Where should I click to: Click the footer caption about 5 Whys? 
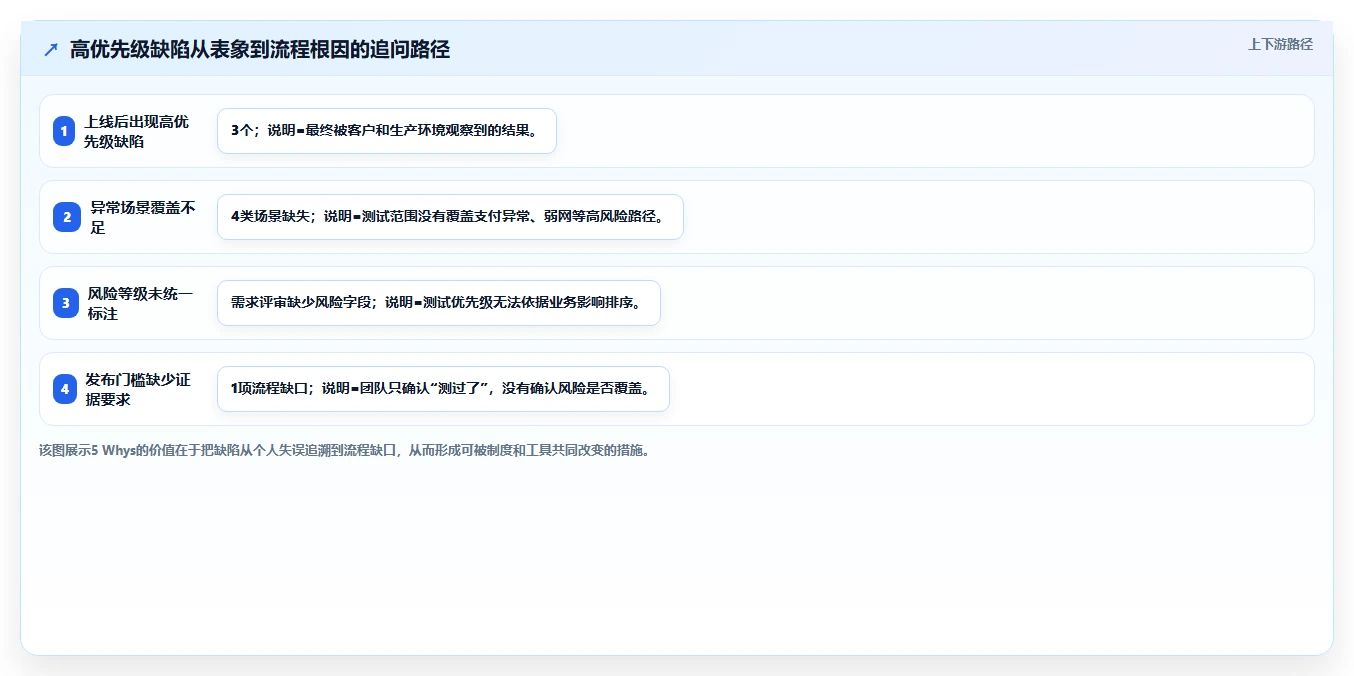(345, 450)
